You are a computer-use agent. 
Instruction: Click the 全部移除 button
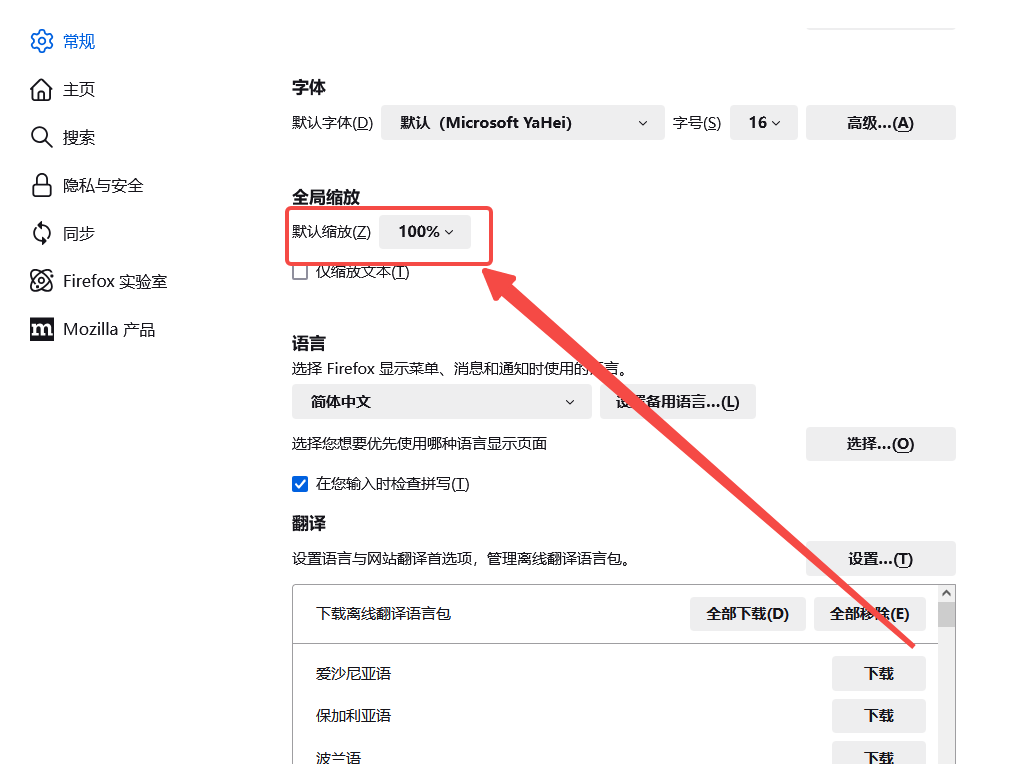click(869, 614)
